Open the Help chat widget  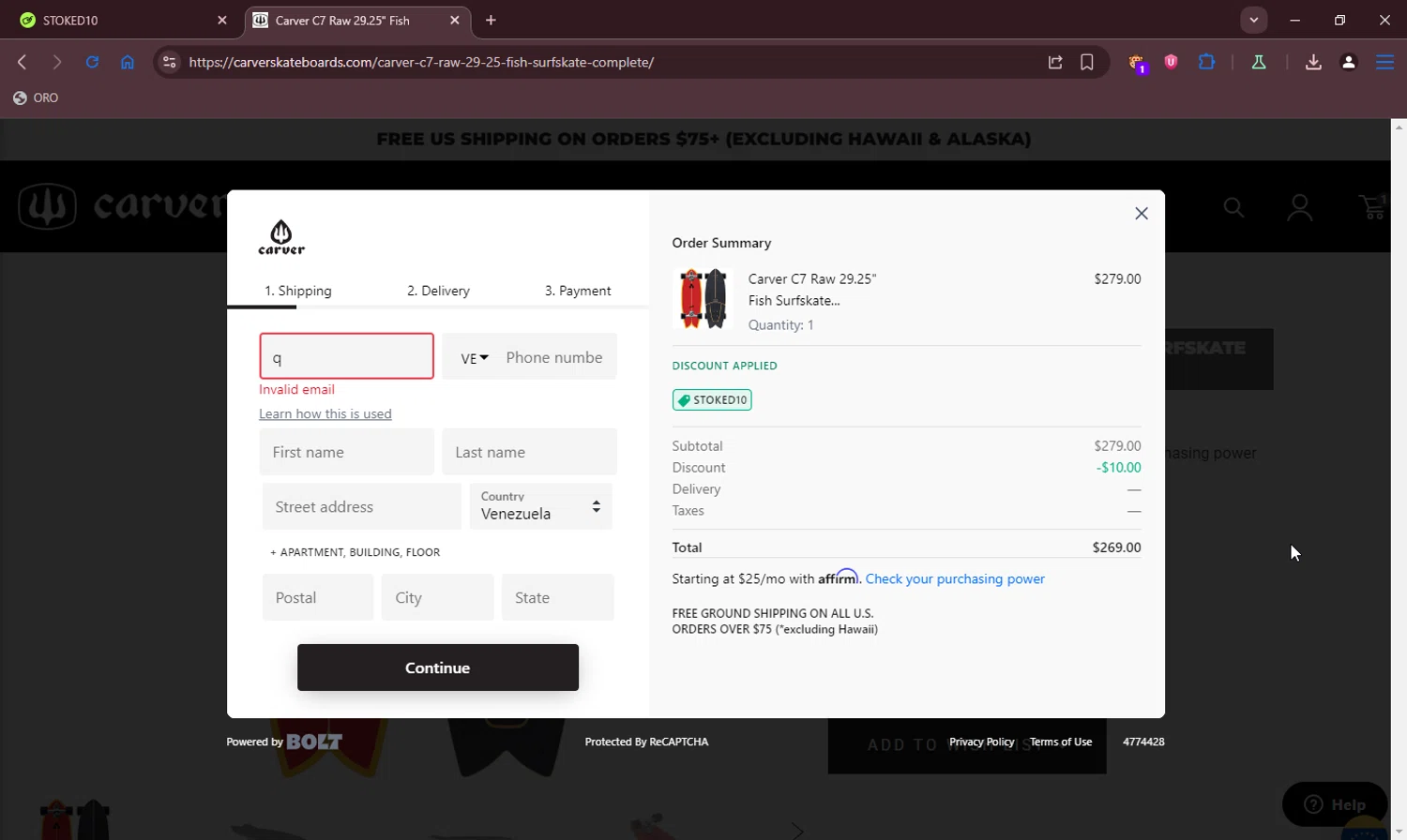pos(1335,804)
